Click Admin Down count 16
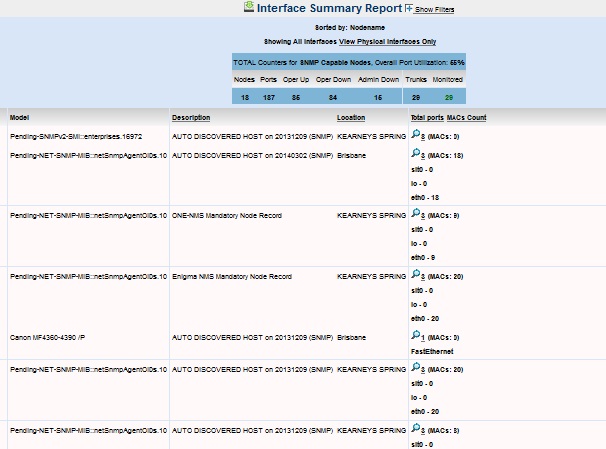Image resolution: width=606 pixels, height=449 pixels. tap(378, 98)
